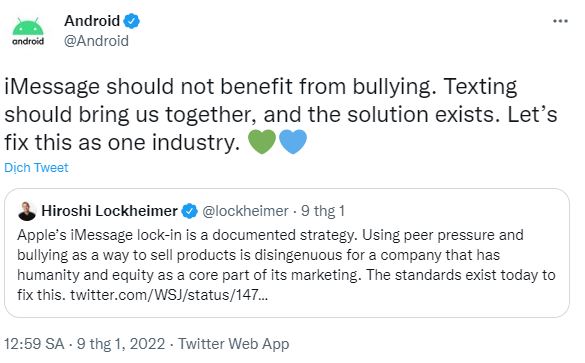This screenshot has height=363, width=585.
Task: Open Hiroshi Lockheimer's avatar thumbnail
Action: click(x=27, y=211)
